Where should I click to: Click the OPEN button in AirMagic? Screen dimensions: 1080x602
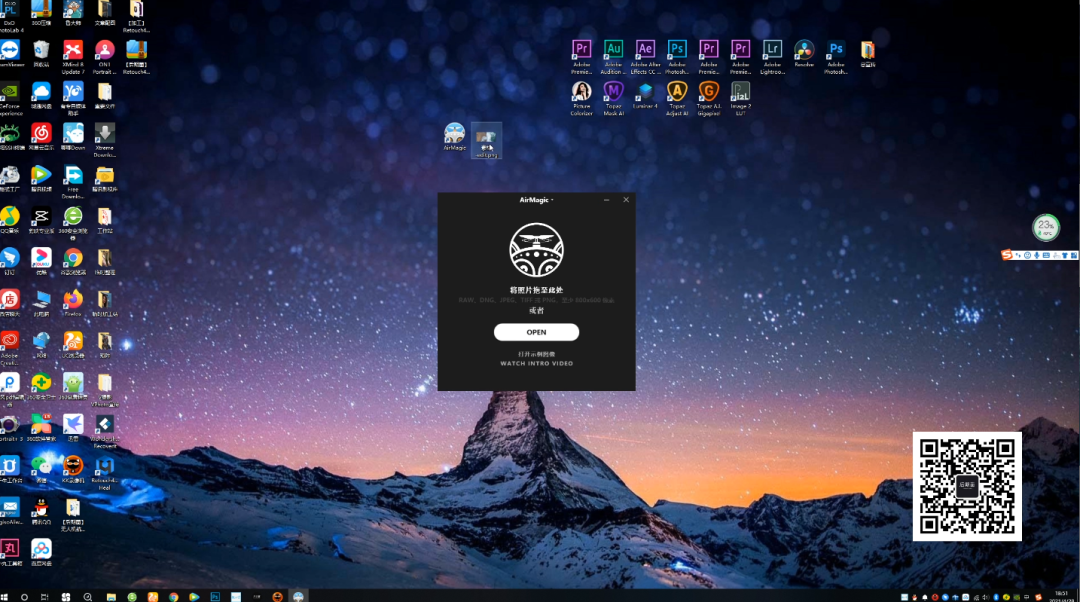(536, 332)
